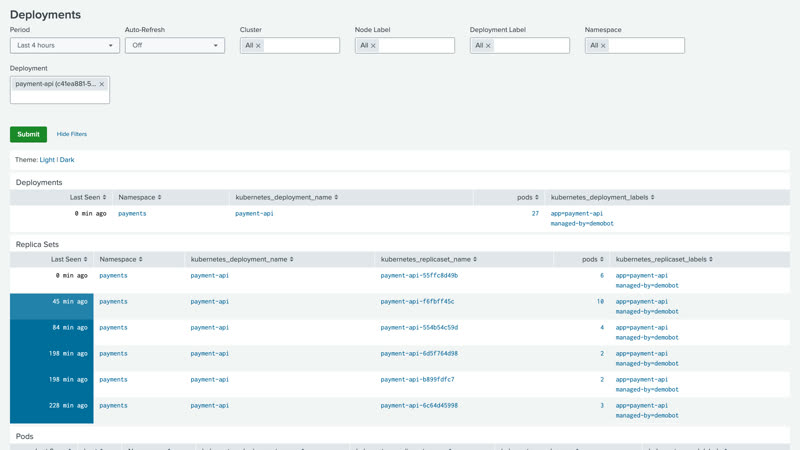The height and width of the screenshot is (450, 800).
Task: Sort Replica Sets table by pods column
Action: [593, 259]
